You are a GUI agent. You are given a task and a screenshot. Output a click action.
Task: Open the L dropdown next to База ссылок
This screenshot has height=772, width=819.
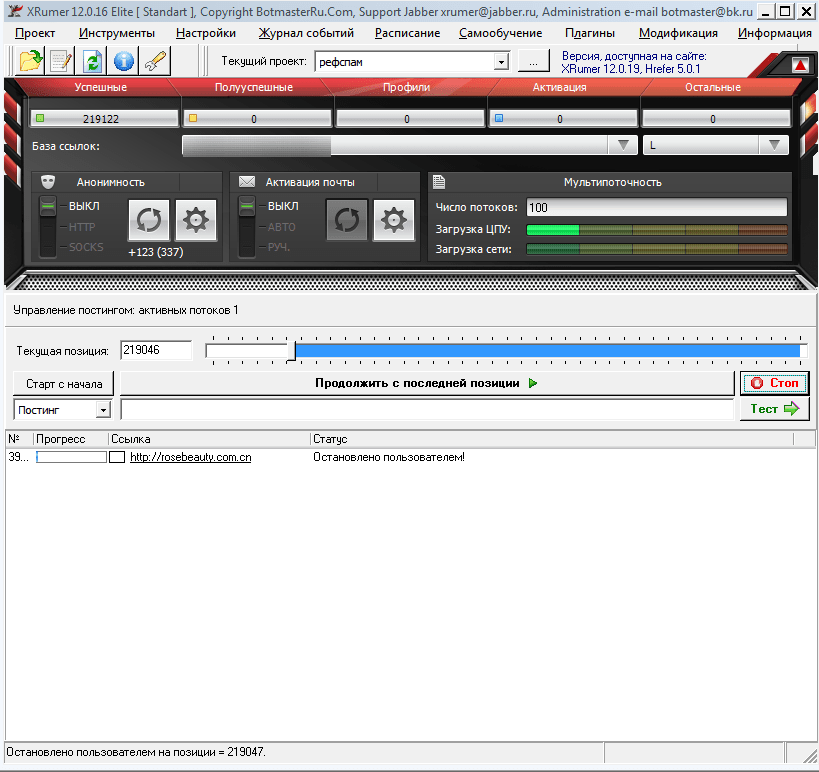[x=774, y=145]
